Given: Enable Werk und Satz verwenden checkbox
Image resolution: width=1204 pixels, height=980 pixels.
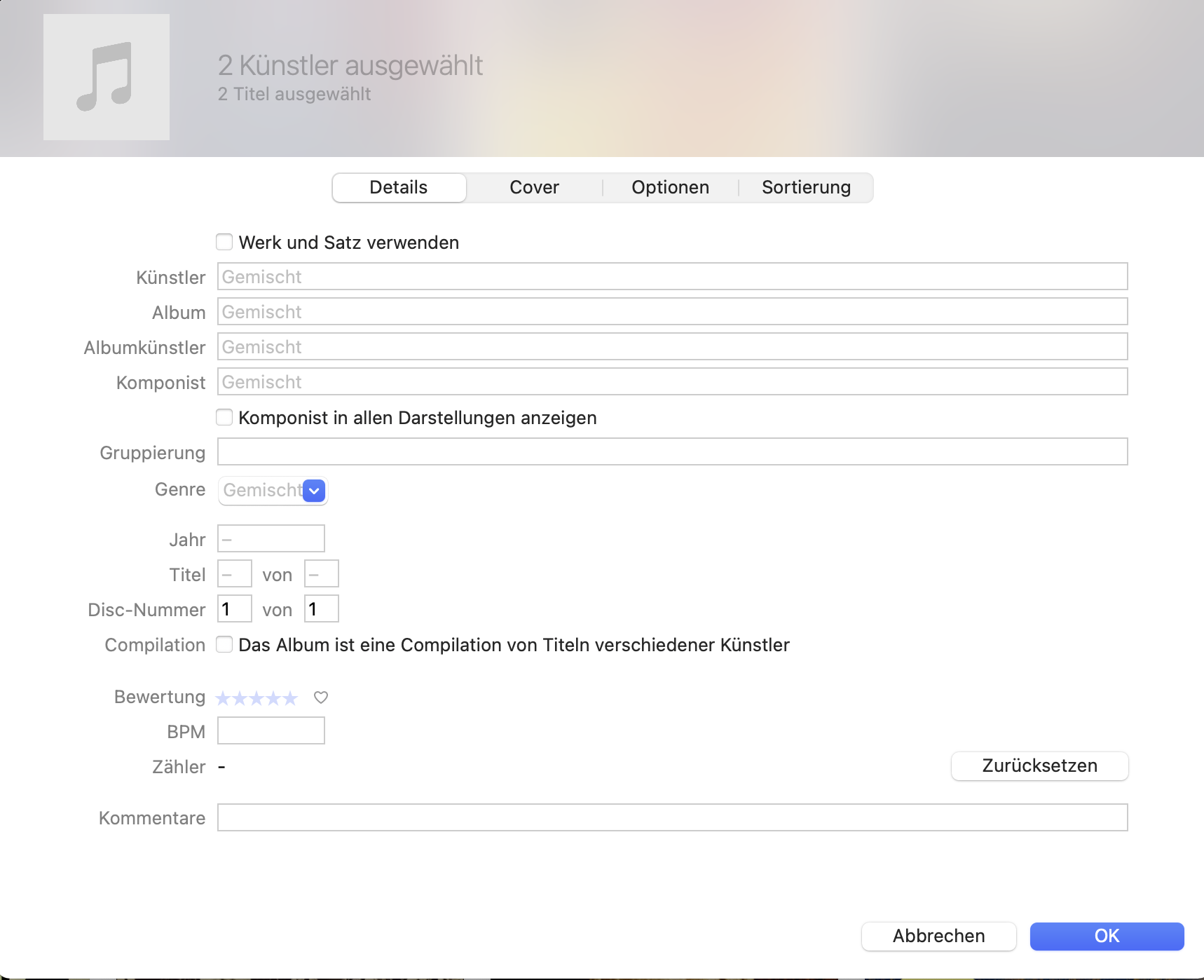Looking at the screenshot, I should tap(224, 243).
